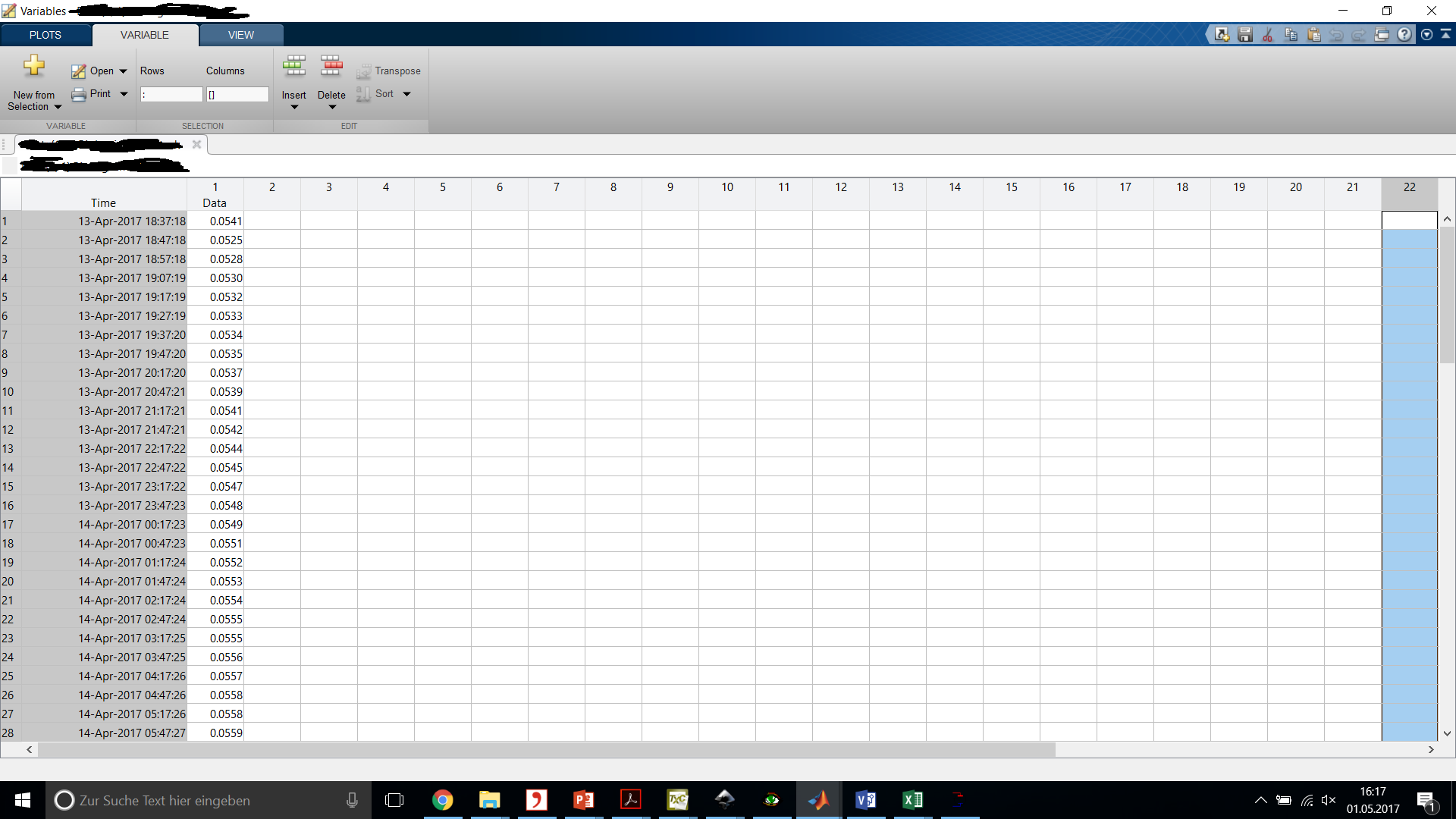Click the Switch Windows icon
The height and width of the screenshot is (819, 1456).
1382,35
